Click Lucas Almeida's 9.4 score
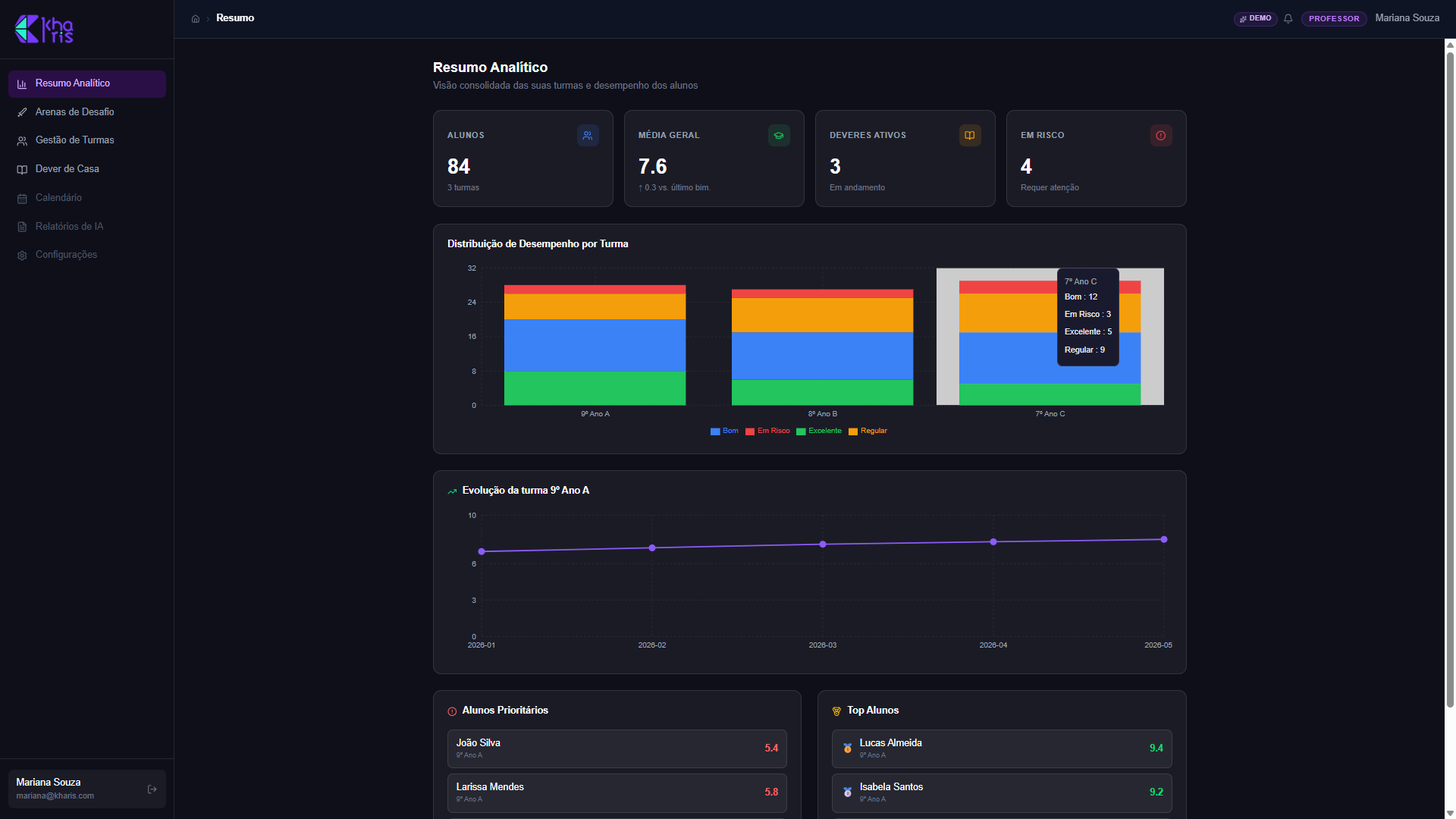This screenshot has height=819, width=1456. (x=1156, y=748)
